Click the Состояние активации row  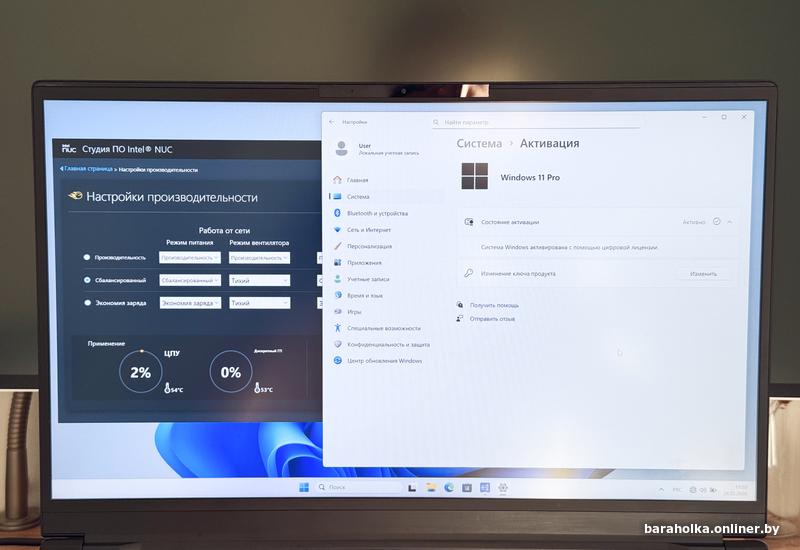[x=598, y=222]
